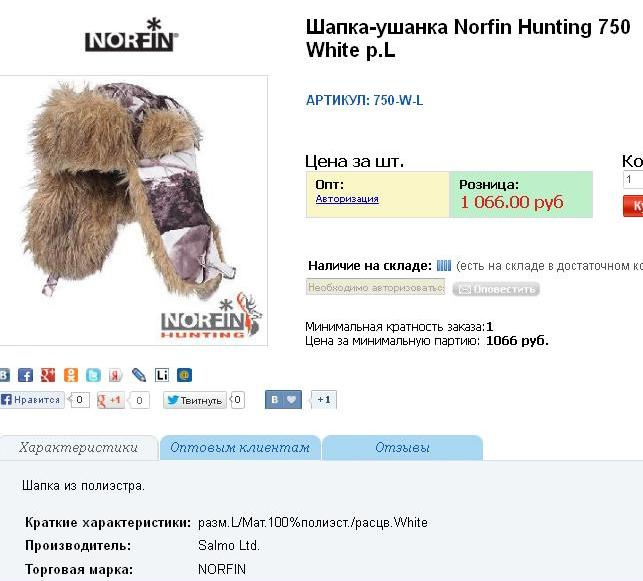Click the Оповестить notify button
The width and height of the screenshot is (643, 581).
click(496, 289)
